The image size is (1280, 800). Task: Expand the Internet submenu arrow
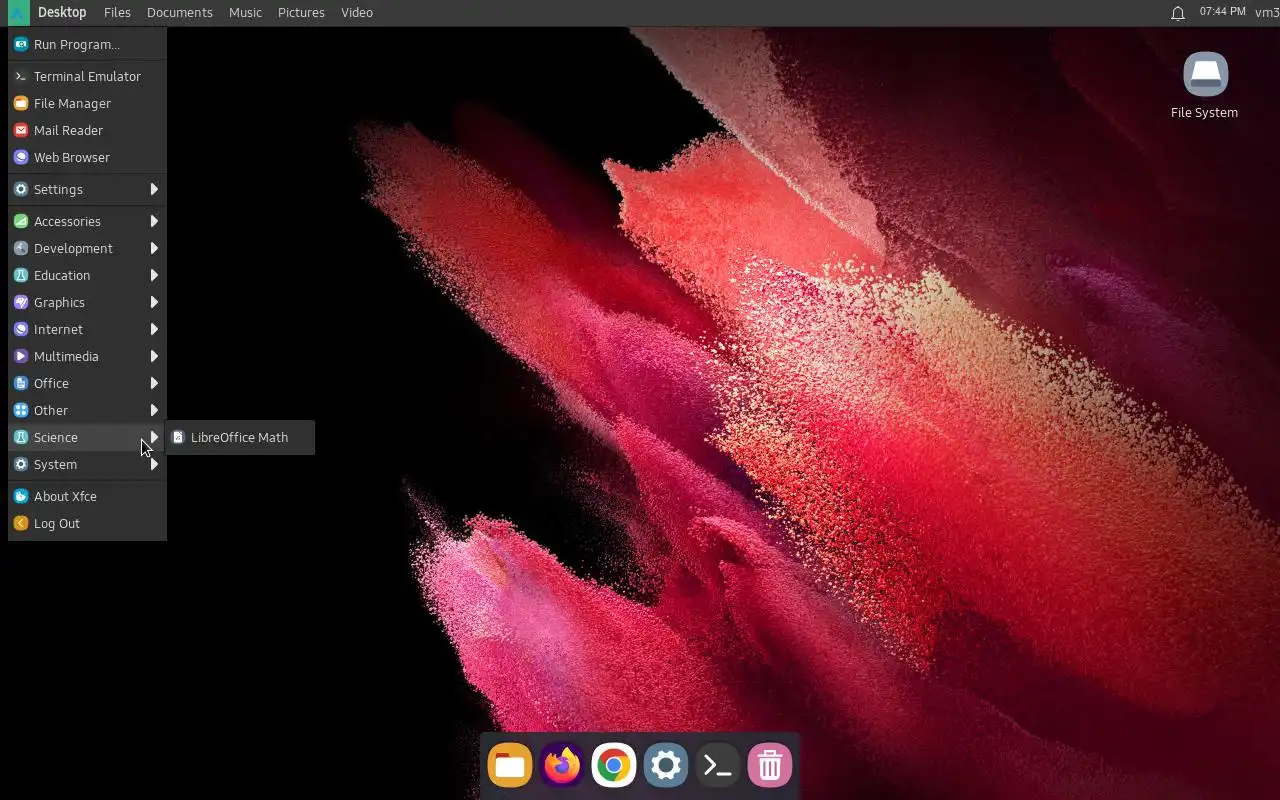[154, 329]
